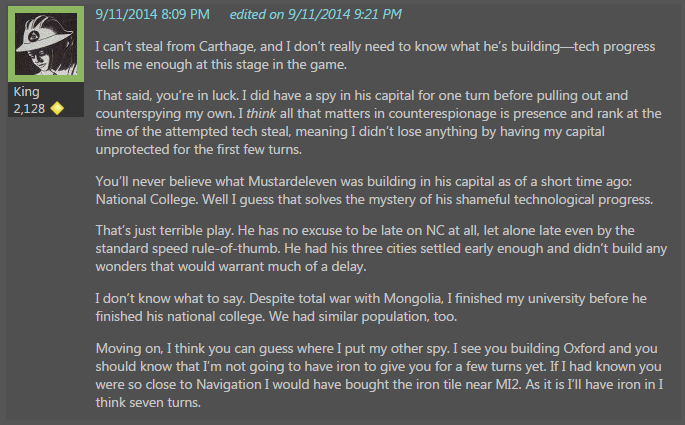Open the 9/11/2014 8:09 PM post timestamp
This screenshot has height=425, width=685.
coord(152,14)
